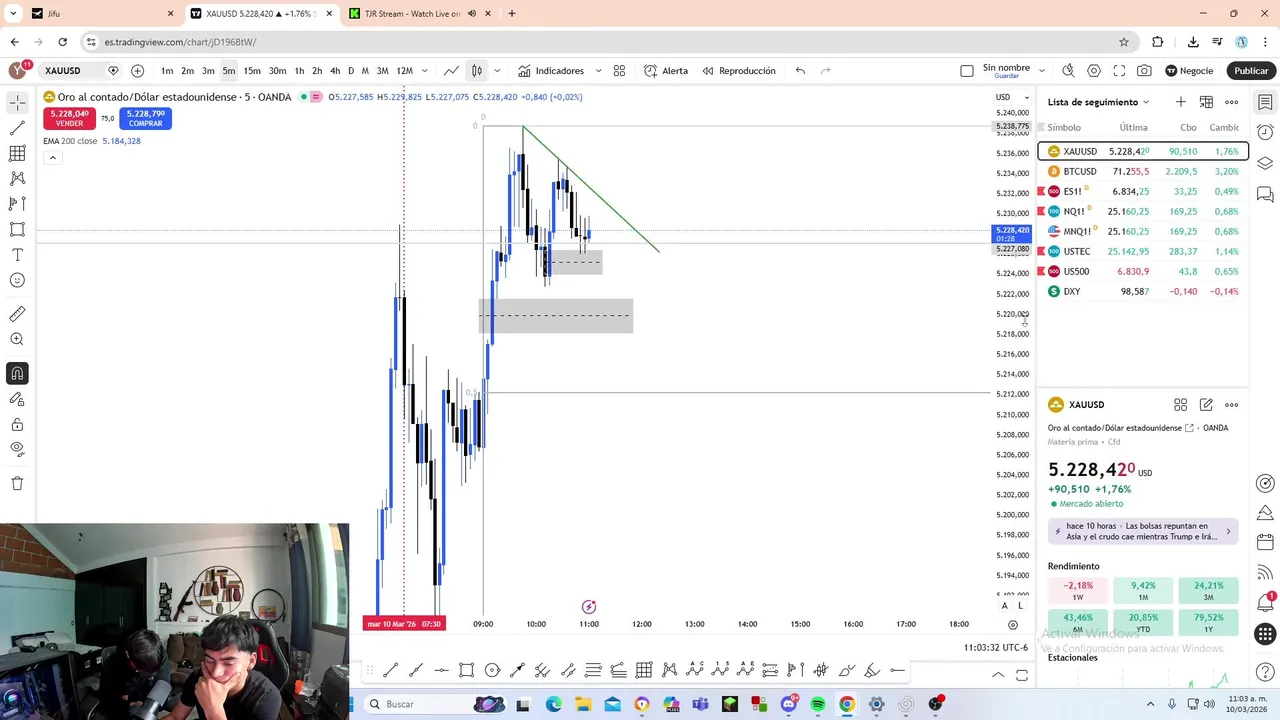
Task: Take a chart snapshot with camera
Action: coord(1144,71)
